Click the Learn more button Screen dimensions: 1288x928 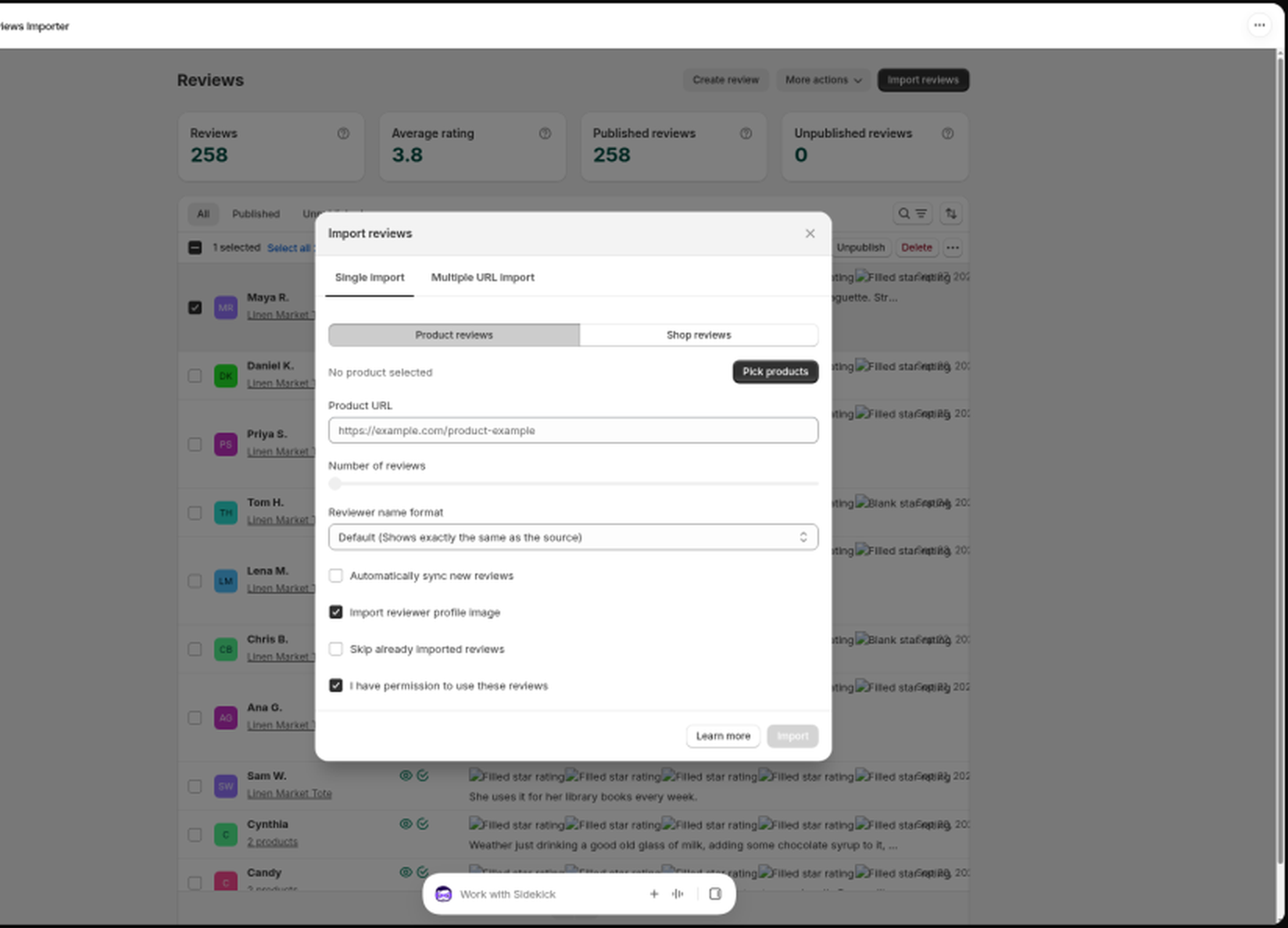click(723, 736)
